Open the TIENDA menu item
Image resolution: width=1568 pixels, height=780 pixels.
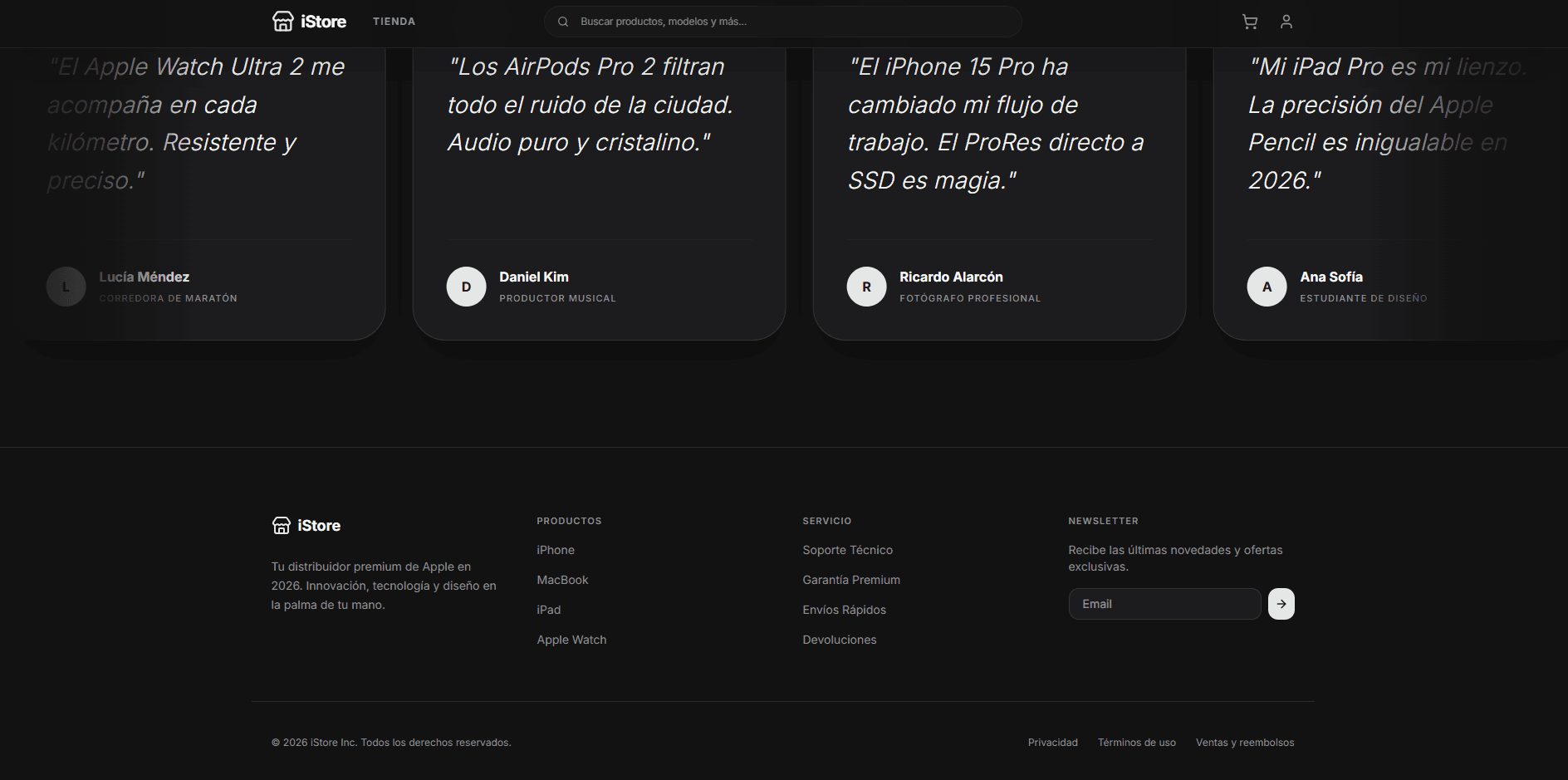[x=394, y=22]
